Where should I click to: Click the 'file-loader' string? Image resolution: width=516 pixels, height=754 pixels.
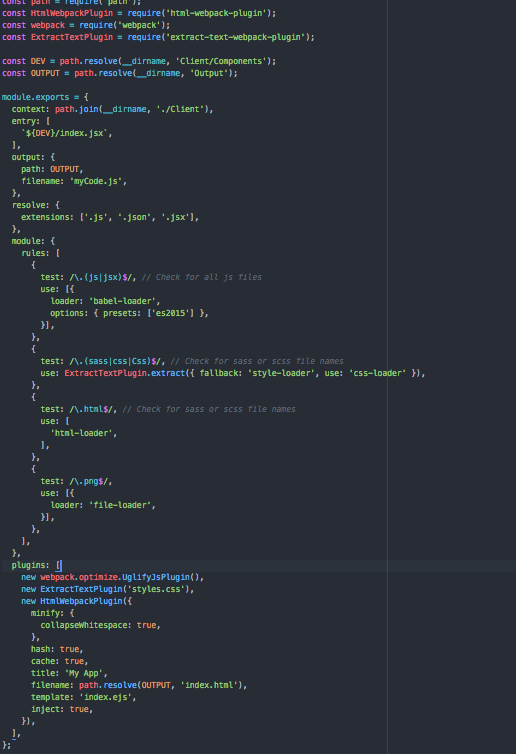120,505
